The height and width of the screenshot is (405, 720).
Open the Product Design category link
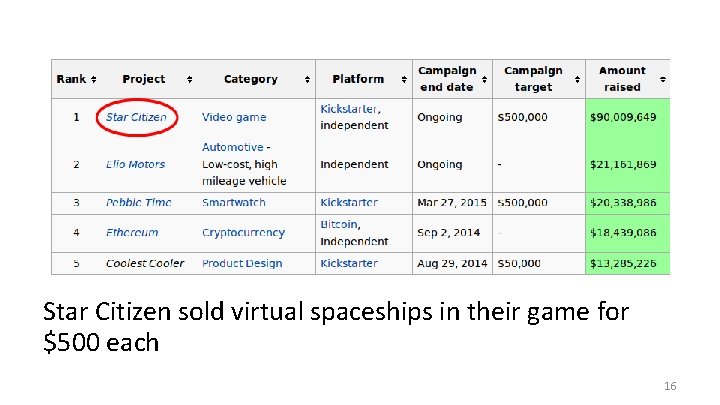coord(242,263)
